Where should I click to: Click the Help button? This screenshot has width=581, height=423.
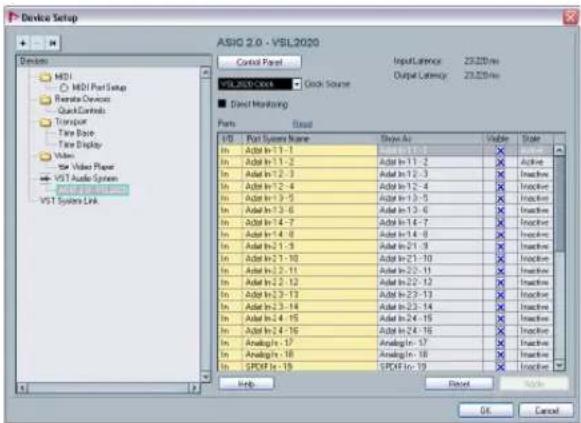point(246,384)
